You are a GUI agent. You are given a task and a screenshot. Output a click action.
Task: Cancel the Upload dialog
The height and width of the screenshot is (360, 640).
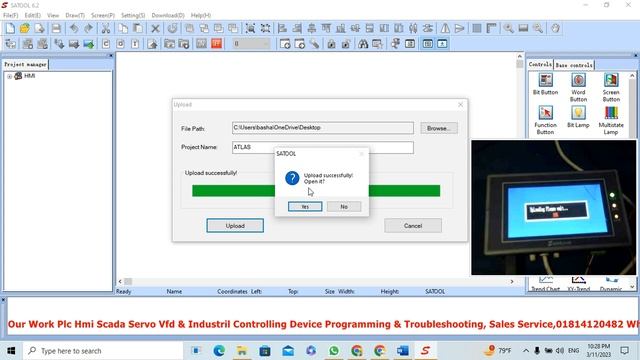pos(413,226)
